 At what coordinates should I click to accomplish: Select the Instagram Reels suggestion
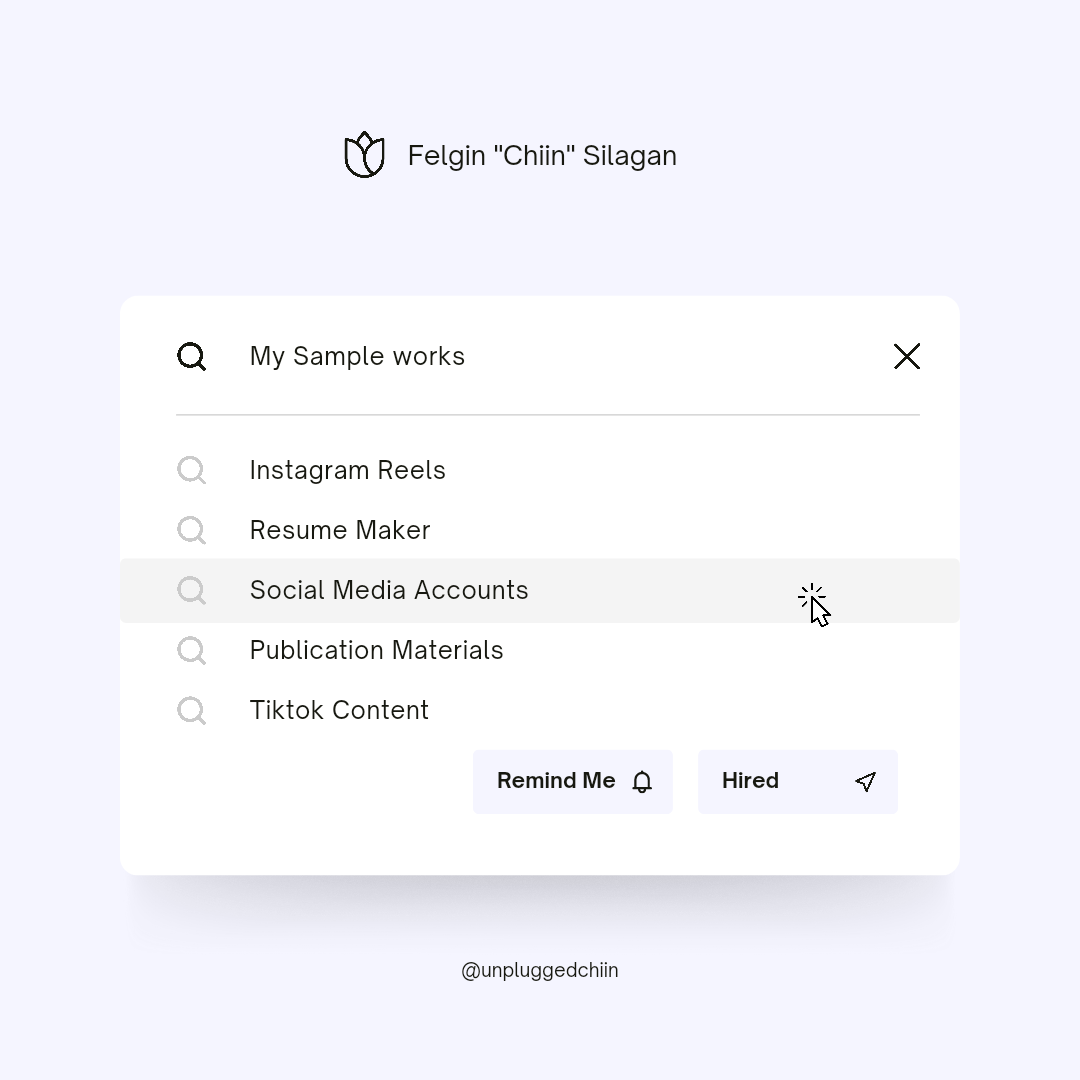(x=347, y=470)
